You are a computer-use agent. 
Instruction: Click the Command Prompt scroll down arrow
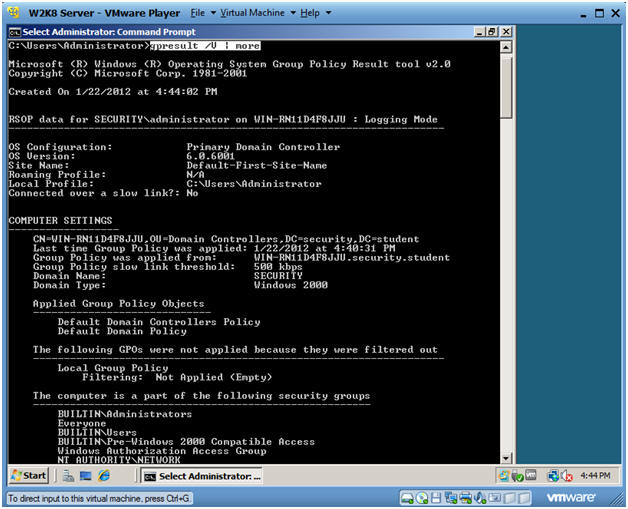tap(506, 457)
